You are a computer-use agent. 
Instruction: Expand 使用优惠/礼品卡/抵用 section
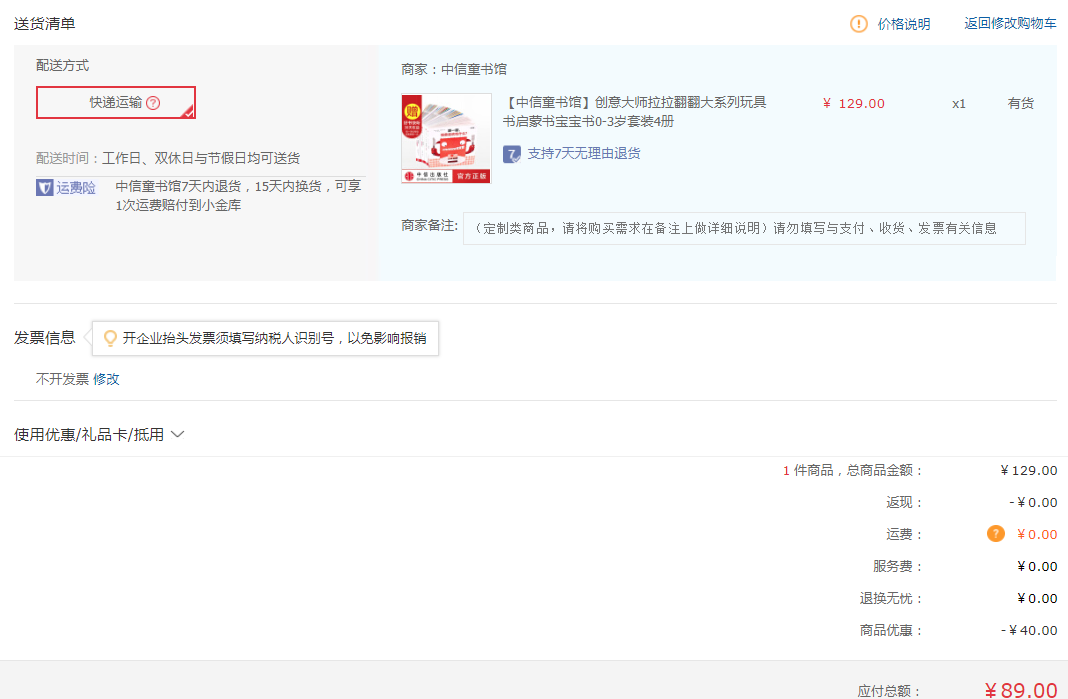[x=99, y=435]
